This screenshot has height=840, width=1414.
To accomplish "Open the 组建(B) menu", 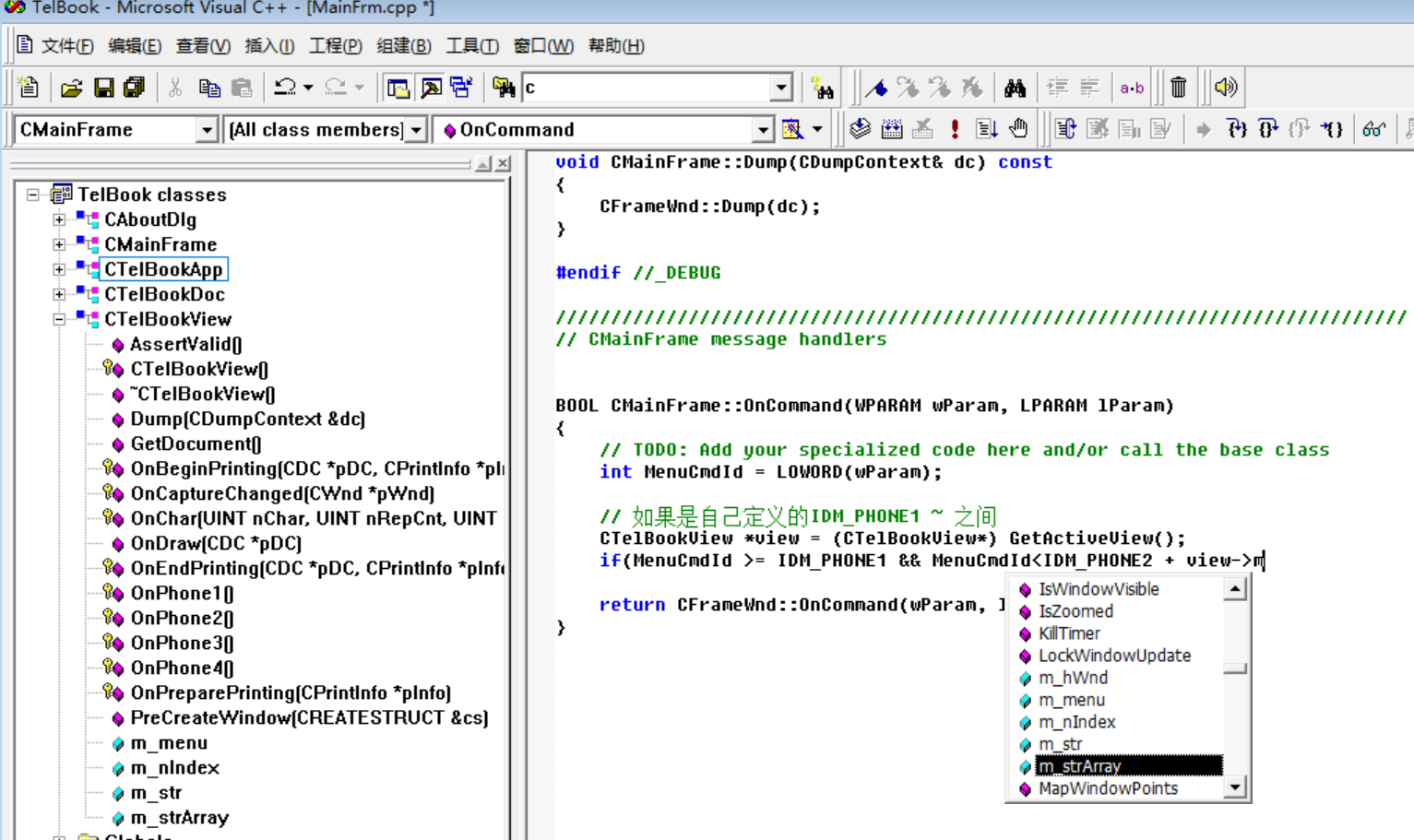I will (x=404, y=45).
